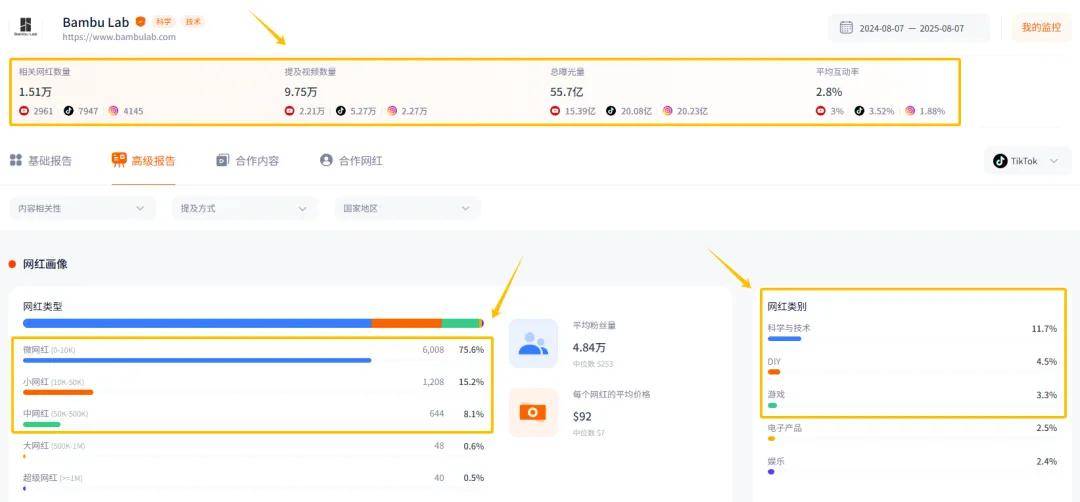The height and width of the screenshot is (502, 1080).
Task: Click YouTube icon next to 15.39亿
Action: click(x=555, y=110)
